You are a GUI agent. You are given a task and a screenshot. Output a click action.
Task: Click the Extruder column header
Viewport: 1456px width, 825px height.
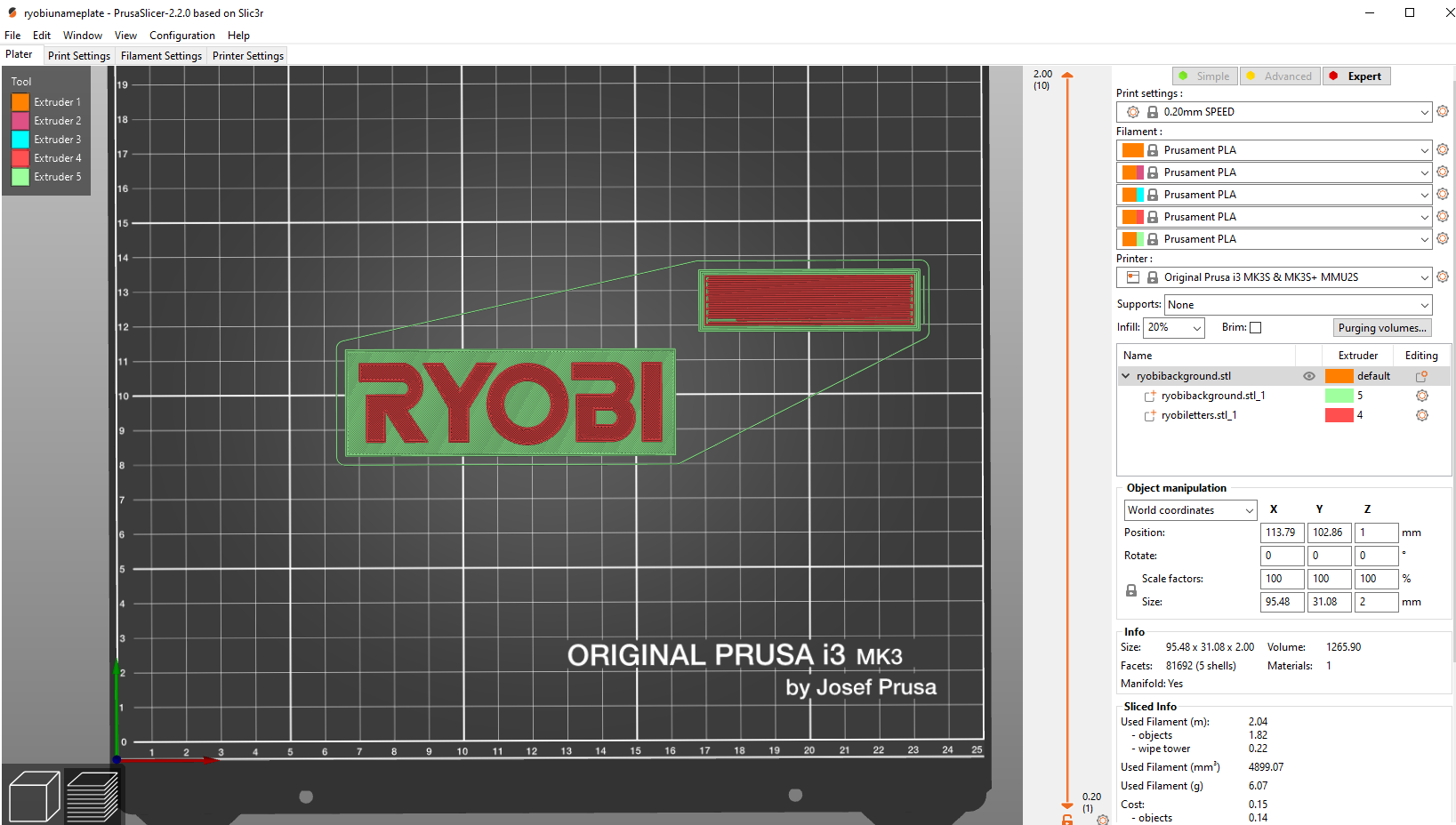[1358, 356]
